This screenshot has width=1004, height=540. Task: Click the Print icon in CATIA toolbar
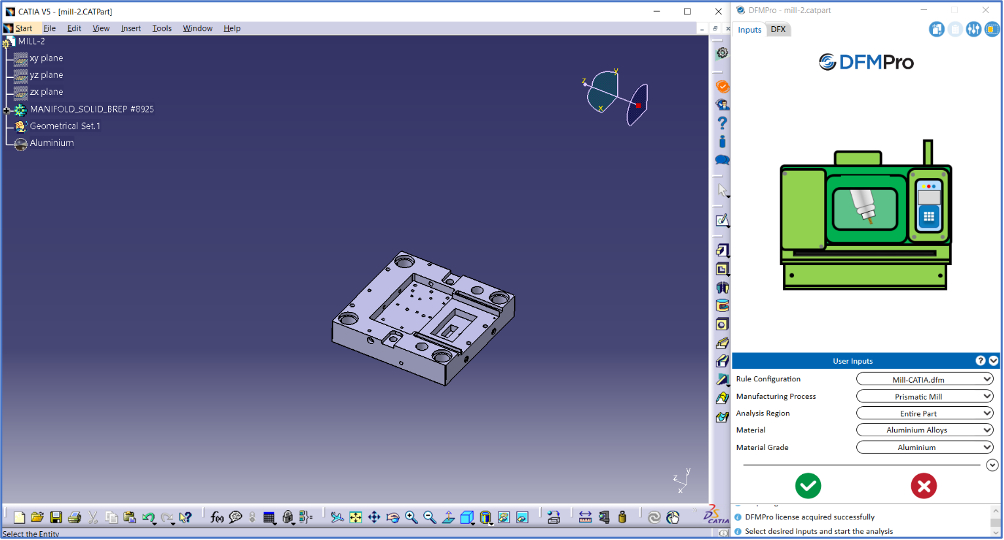coord(74,518)
